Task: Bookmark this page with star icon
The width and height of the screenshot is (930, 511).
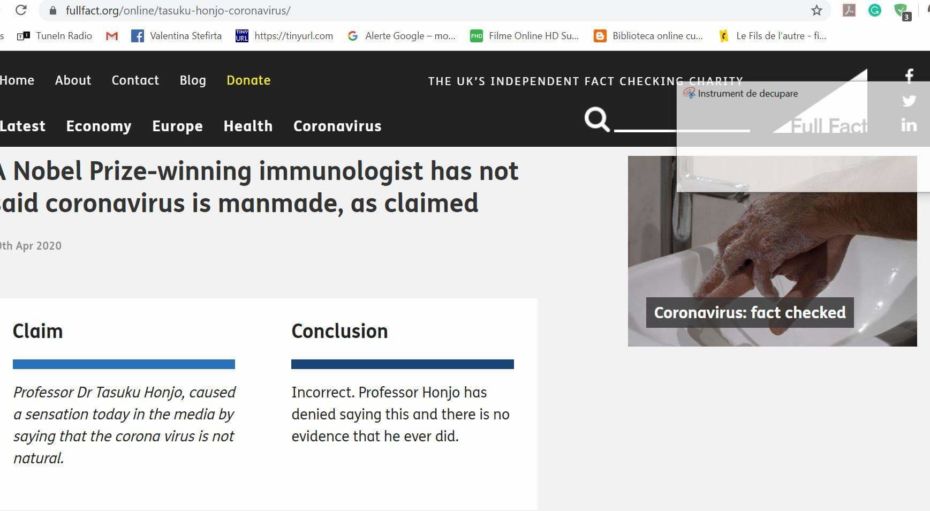Action: [817, 10]
